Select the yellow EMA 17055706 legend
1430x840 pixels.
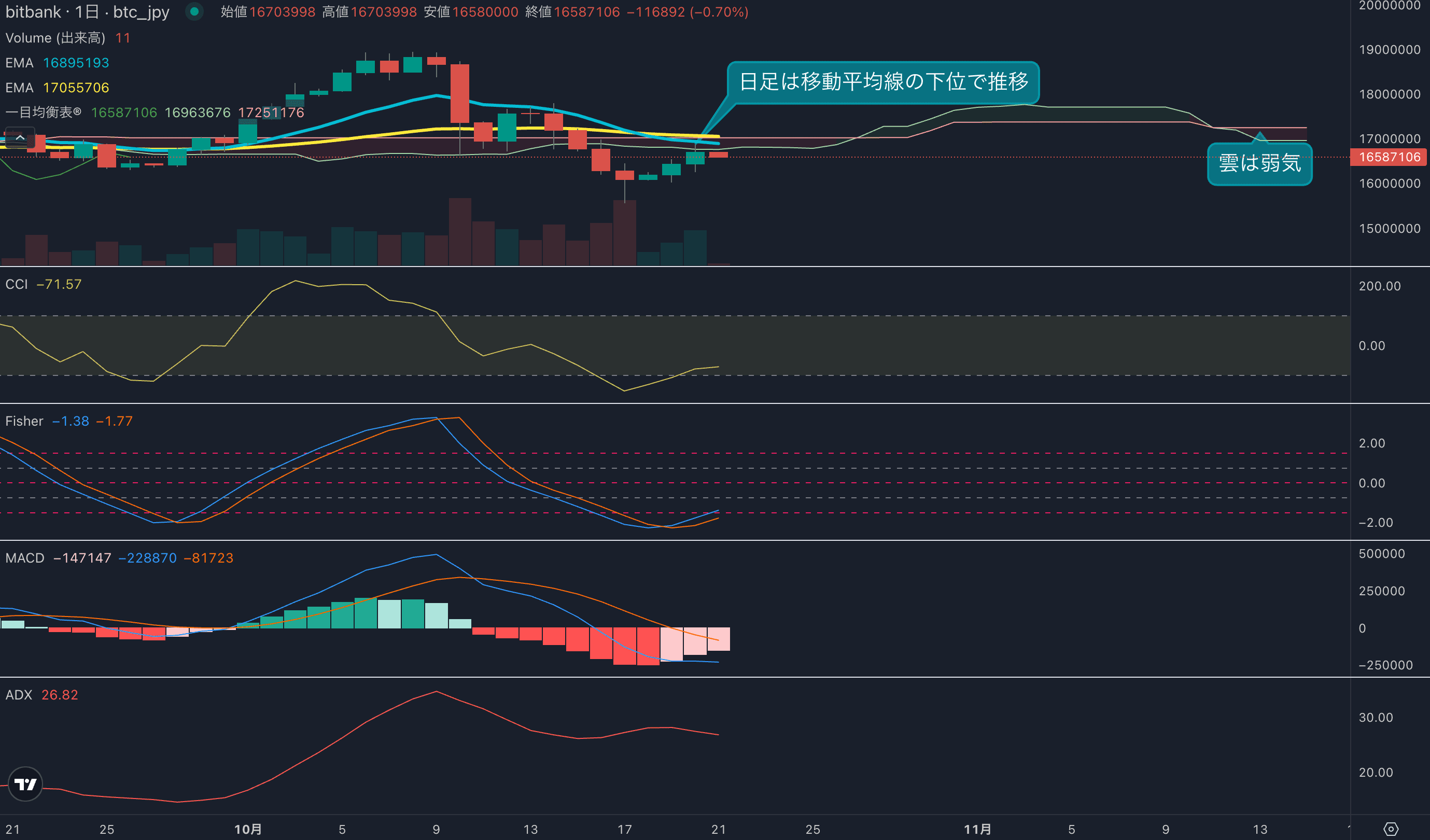(x=57, y=88)
